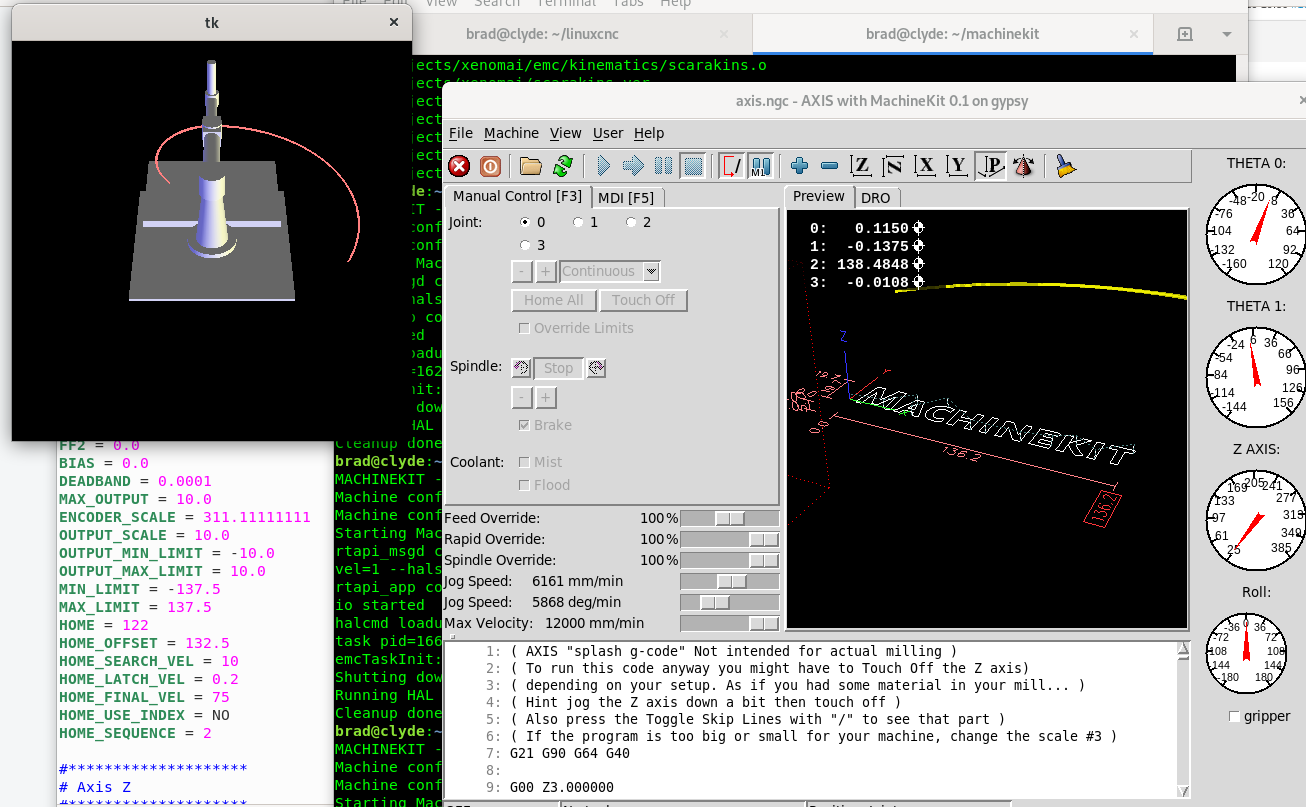The width and height of the screenshot is (1306, 807).
Task: Clear live plot with the broom icon
Action: 1066,166
